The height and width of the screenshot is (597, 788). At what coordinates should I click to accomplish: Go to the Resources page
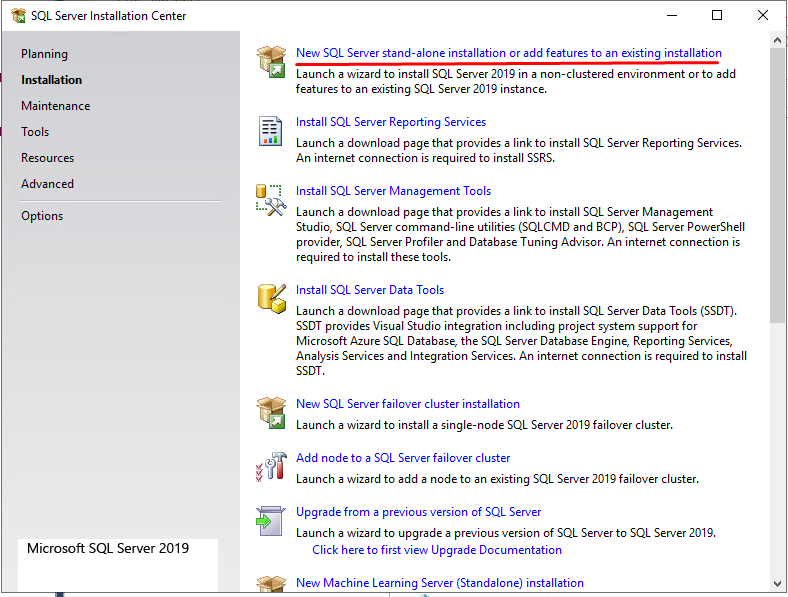47,158
